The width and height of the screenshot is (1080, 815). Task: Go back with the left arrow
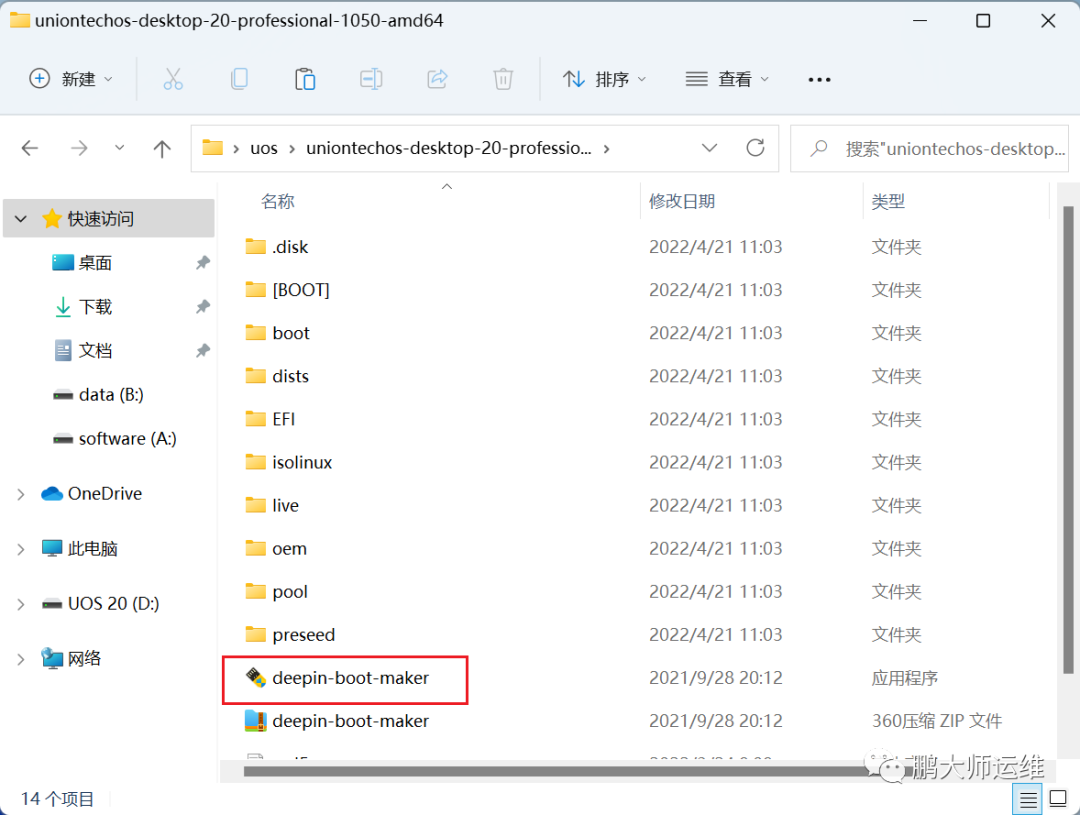[x=30, y=148]
